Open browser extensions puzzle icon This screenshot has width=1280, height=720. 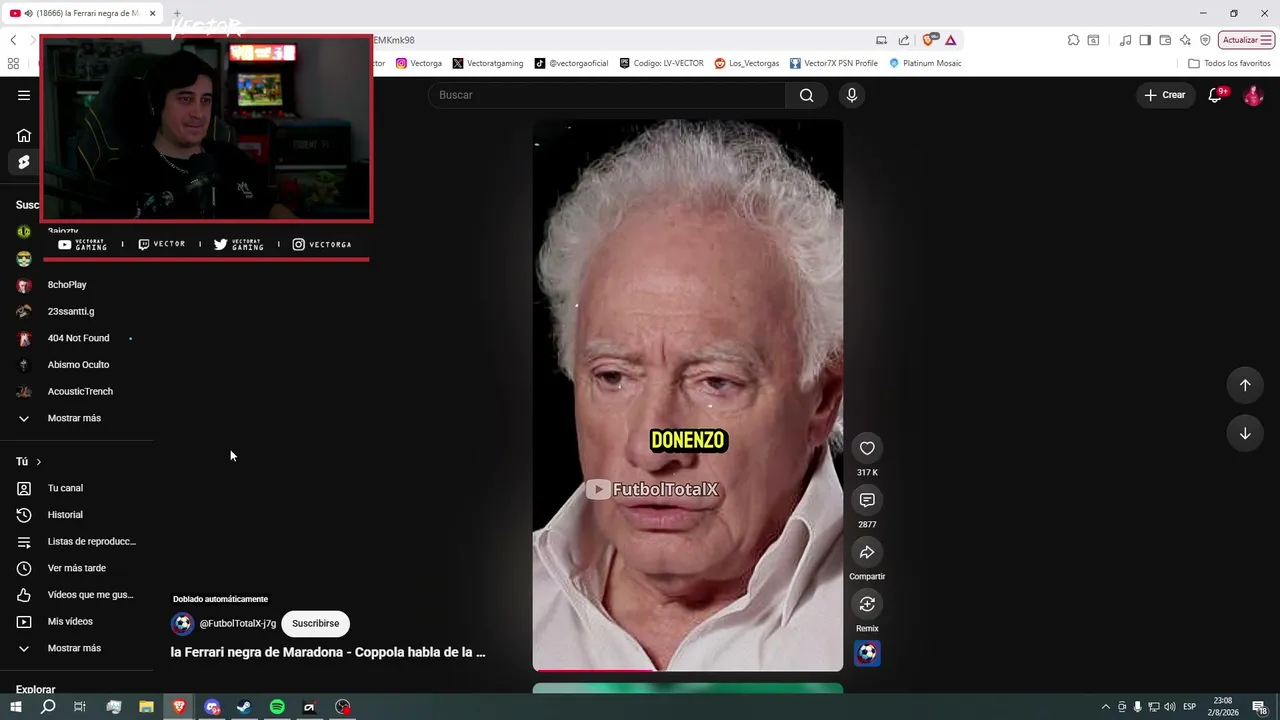point(1073,40)
